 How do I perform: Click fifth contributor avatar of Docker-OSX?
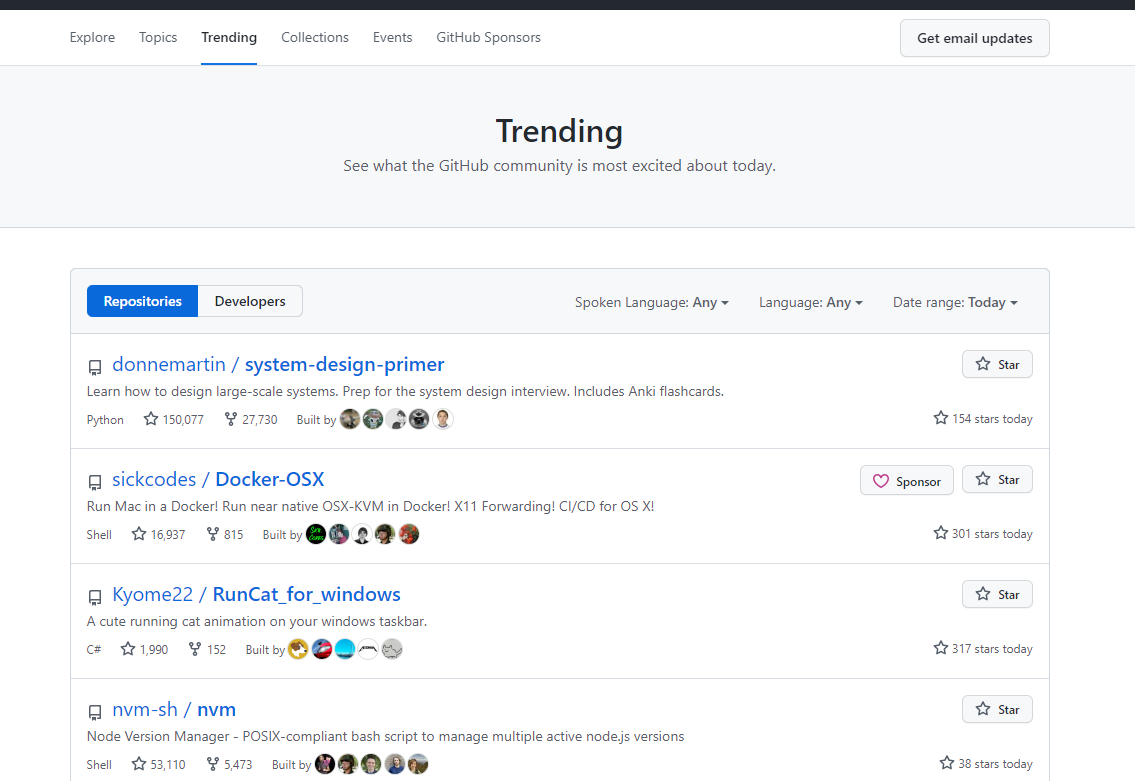[409, 534]
